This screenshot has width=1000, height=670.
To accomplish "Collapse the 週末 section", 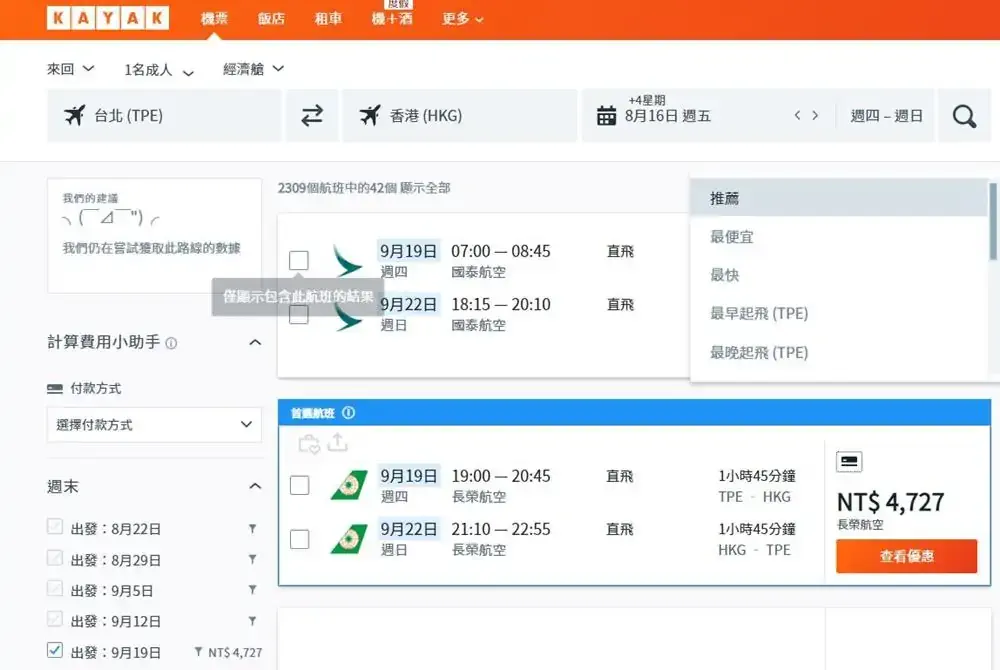I will 255,486.
